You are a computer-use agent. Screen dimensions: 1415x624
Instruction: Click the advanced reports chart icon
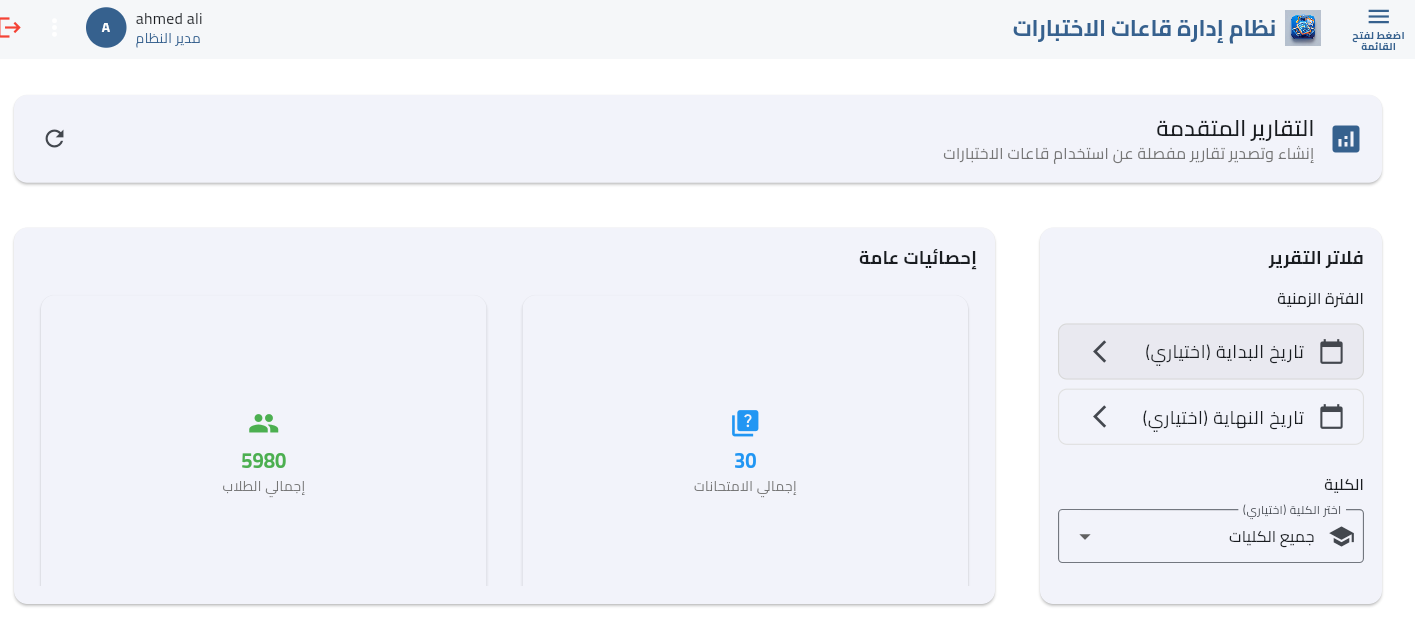click(1346, 139)
